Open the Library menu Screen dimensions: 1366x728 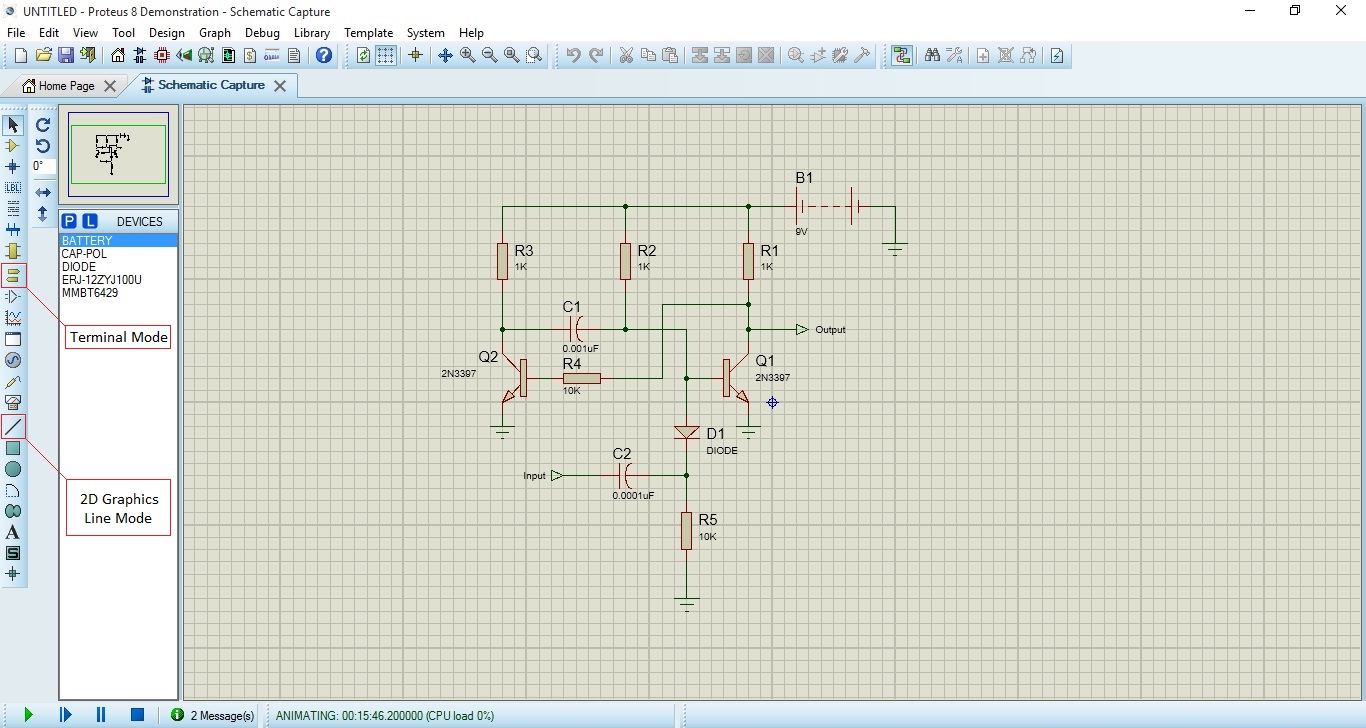[311, 33]
